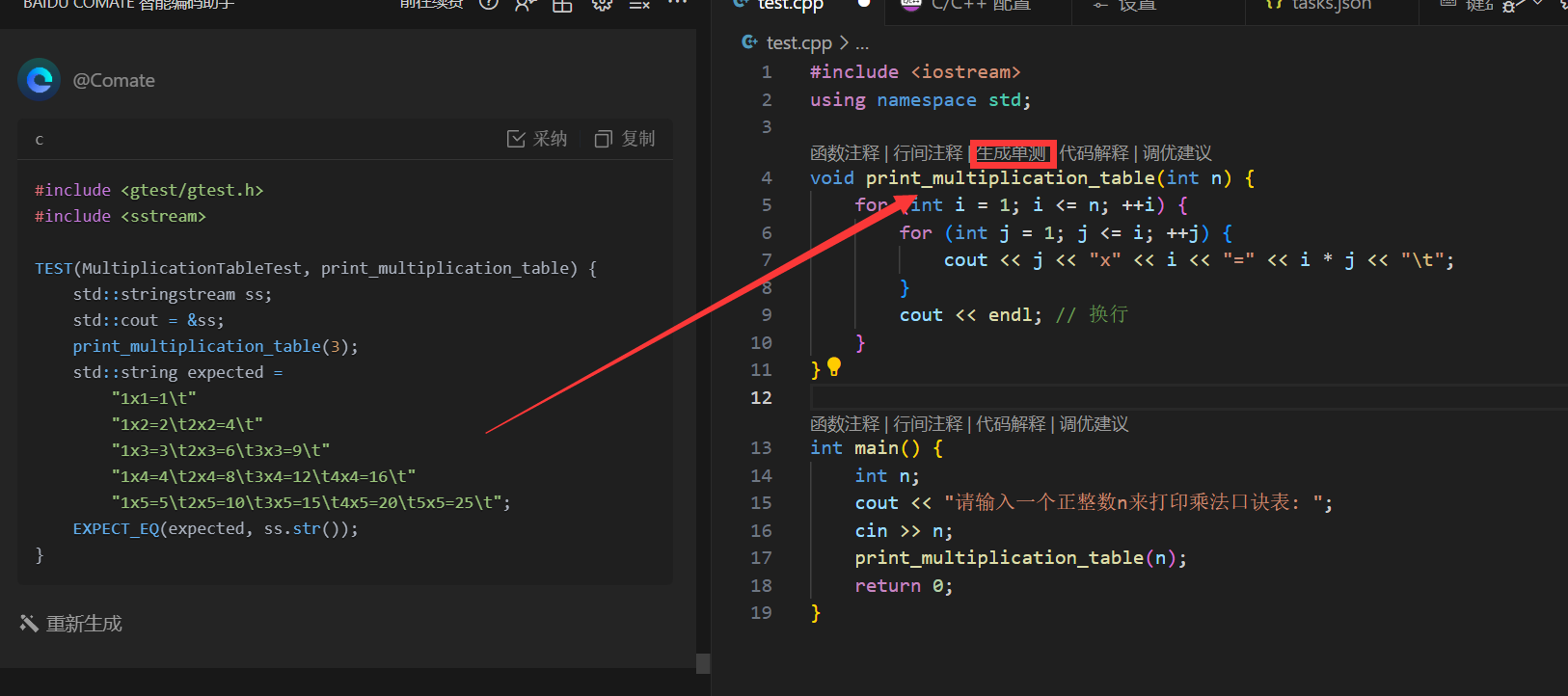Click '#include <iostream>' on editor line 1
Screen dimensions: 1568x696
pyautogui.click(x=915, y=72)
